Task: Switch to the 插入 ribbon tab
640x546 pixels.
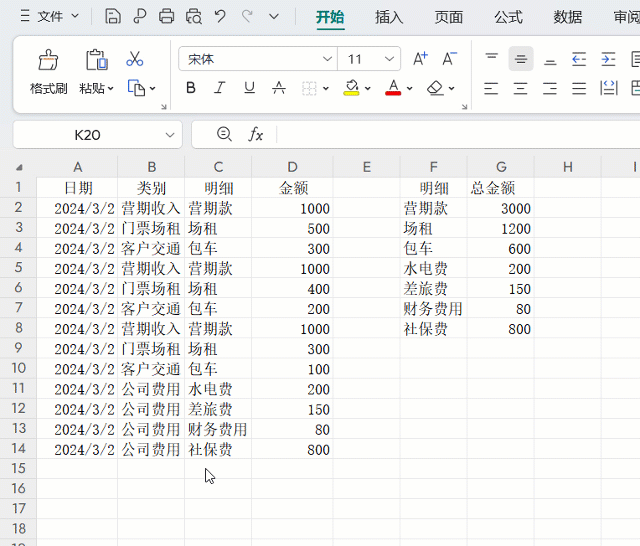Action: [x=389, y=17]
